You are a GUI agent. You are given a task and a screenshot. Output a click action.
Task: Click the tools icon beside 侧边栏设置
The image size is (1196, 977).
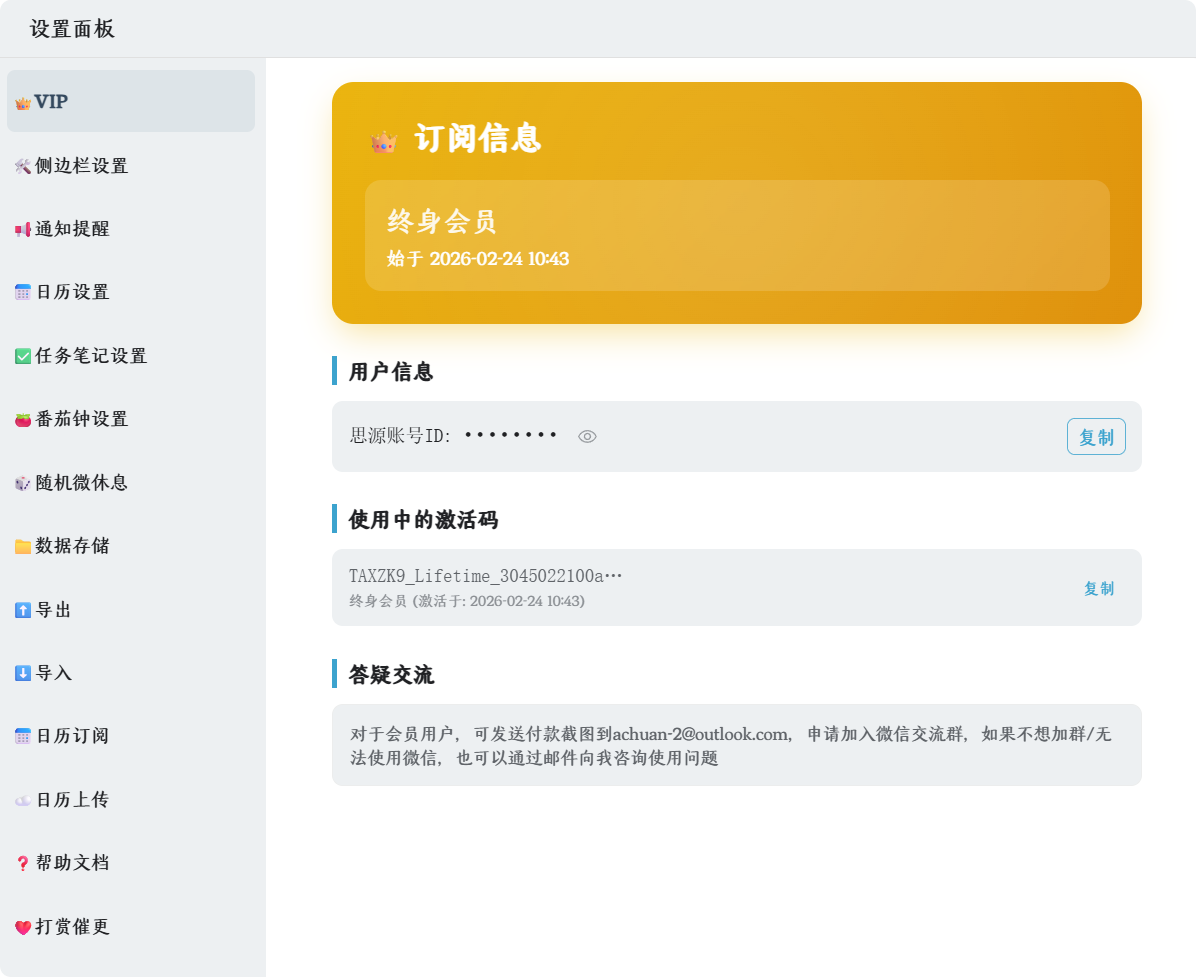point(23,166)
